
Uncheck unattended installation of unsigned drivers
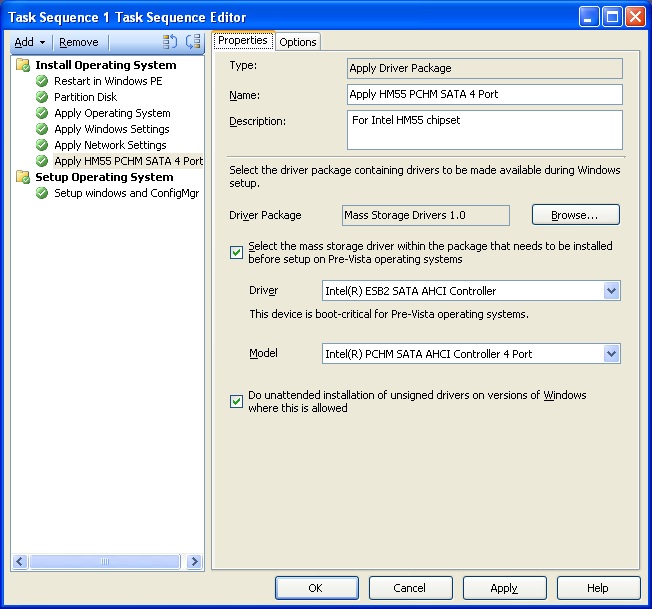pyautogui.click(x=236, y=401)
